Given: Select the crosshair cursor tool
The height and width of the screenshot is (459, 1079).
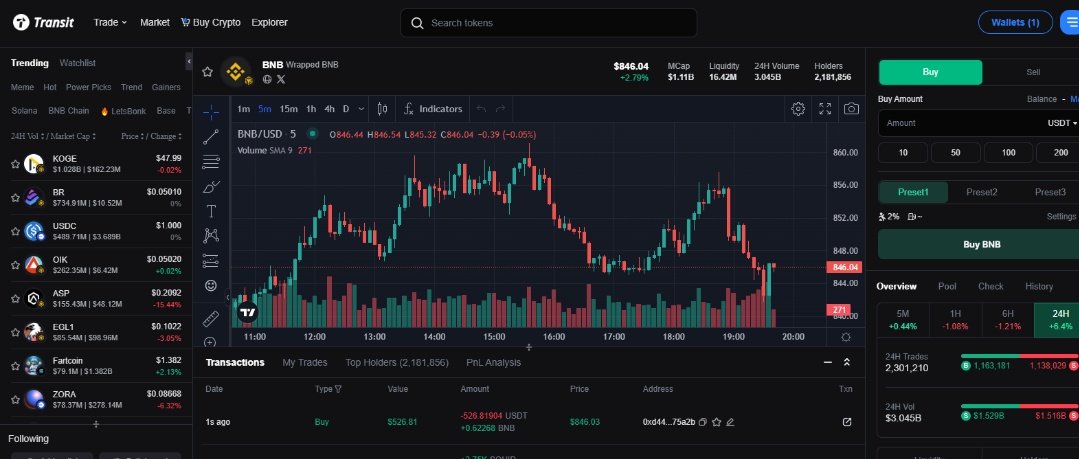Looking at the screenshot, I should pyautogui.click(x=211, y=112).
